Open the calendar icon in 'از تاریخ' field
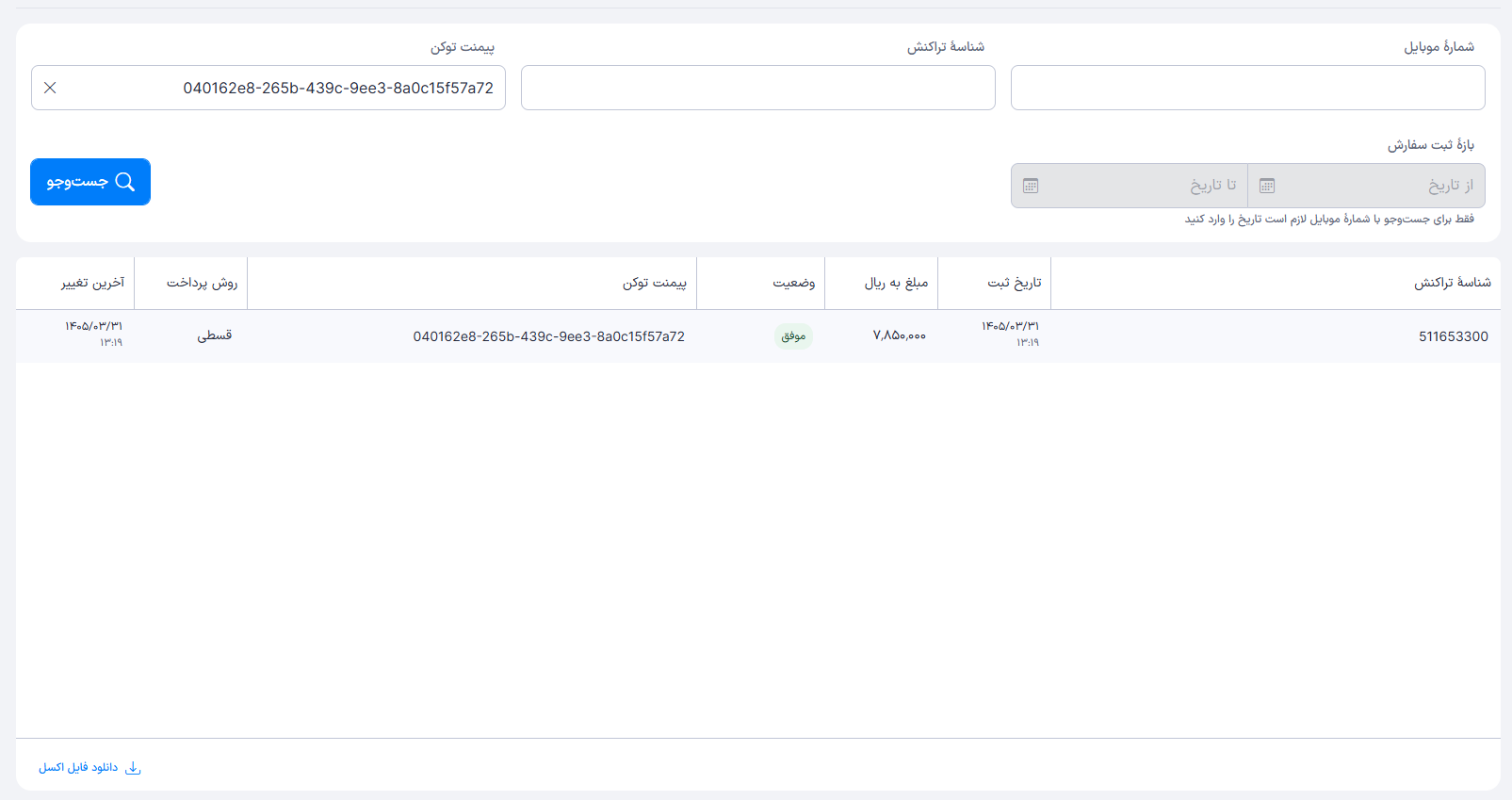The image size is (1512, 800). pyautogui.click(x=1267, y=186)
